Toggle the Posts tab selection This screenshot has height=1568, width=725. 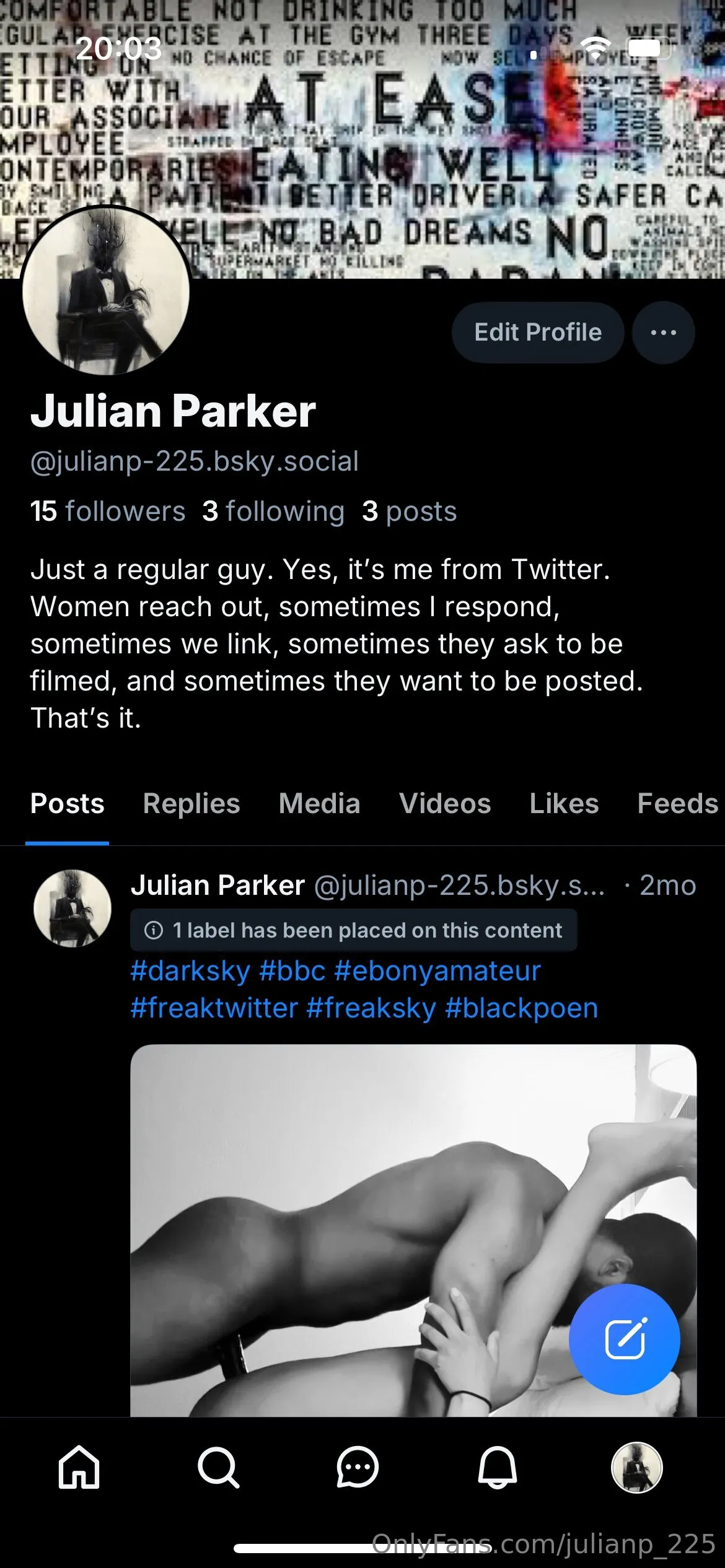pos(68,803)
